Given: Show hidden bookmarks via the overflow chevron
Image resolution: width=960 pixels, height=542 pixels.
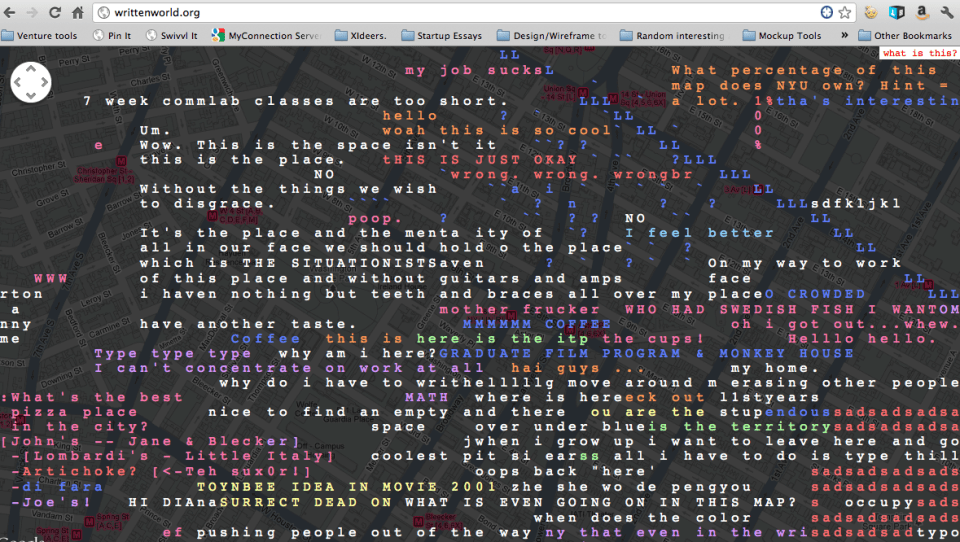Looking at the screenshot, I should point(844,36).
